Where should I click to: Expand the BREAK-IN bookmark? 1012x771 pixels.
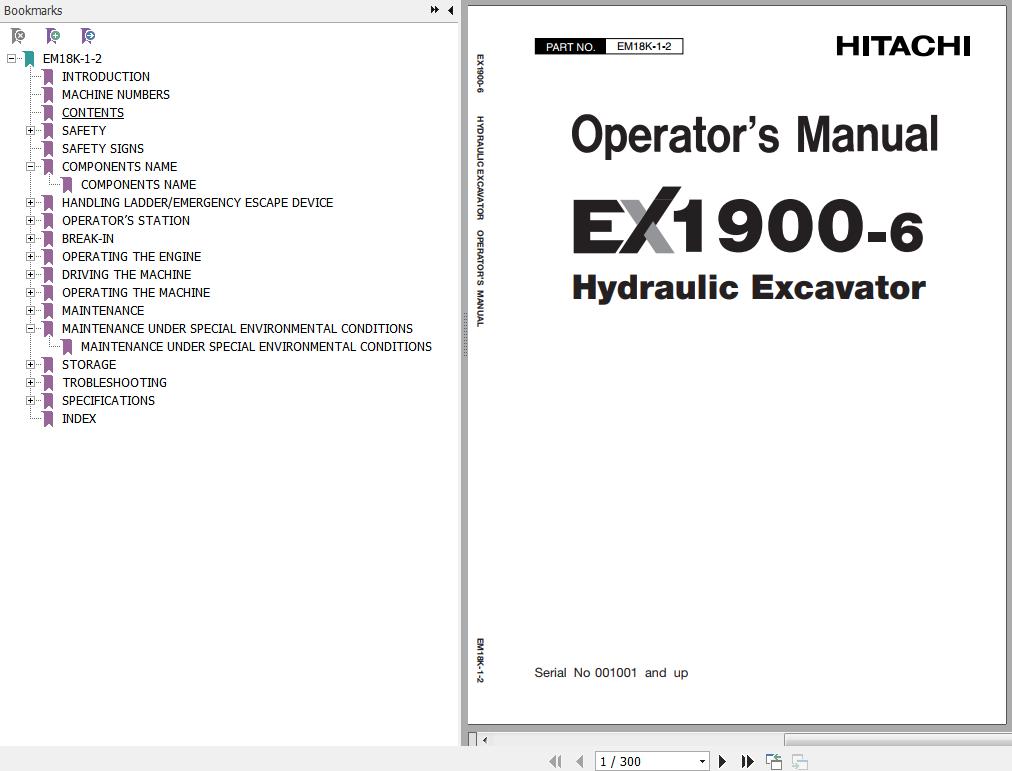(30, 239)
